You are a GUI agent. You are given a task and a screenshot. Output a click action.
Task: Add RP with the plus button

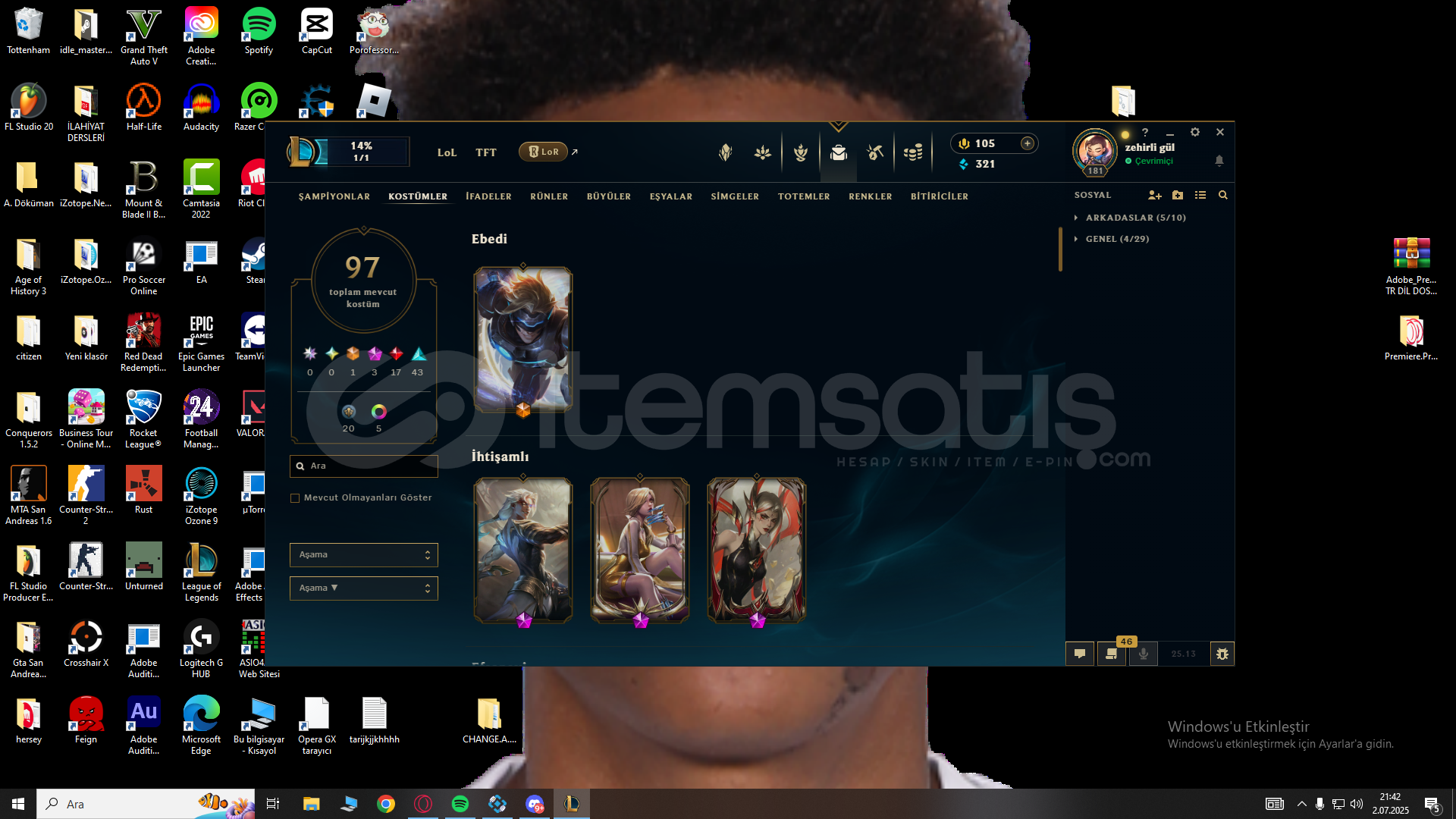pos(1028,143)
